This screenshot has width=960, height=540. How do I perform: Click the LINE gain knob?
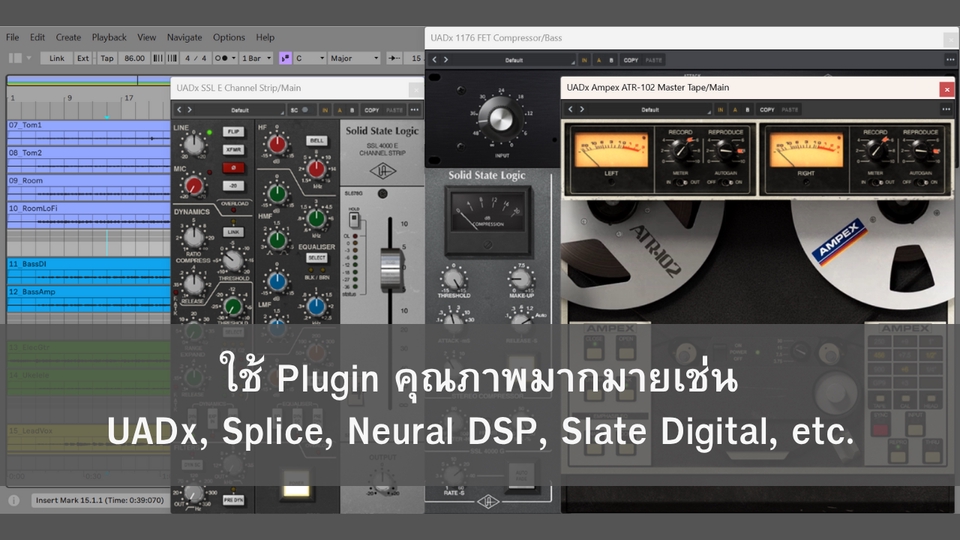(193, 144)
